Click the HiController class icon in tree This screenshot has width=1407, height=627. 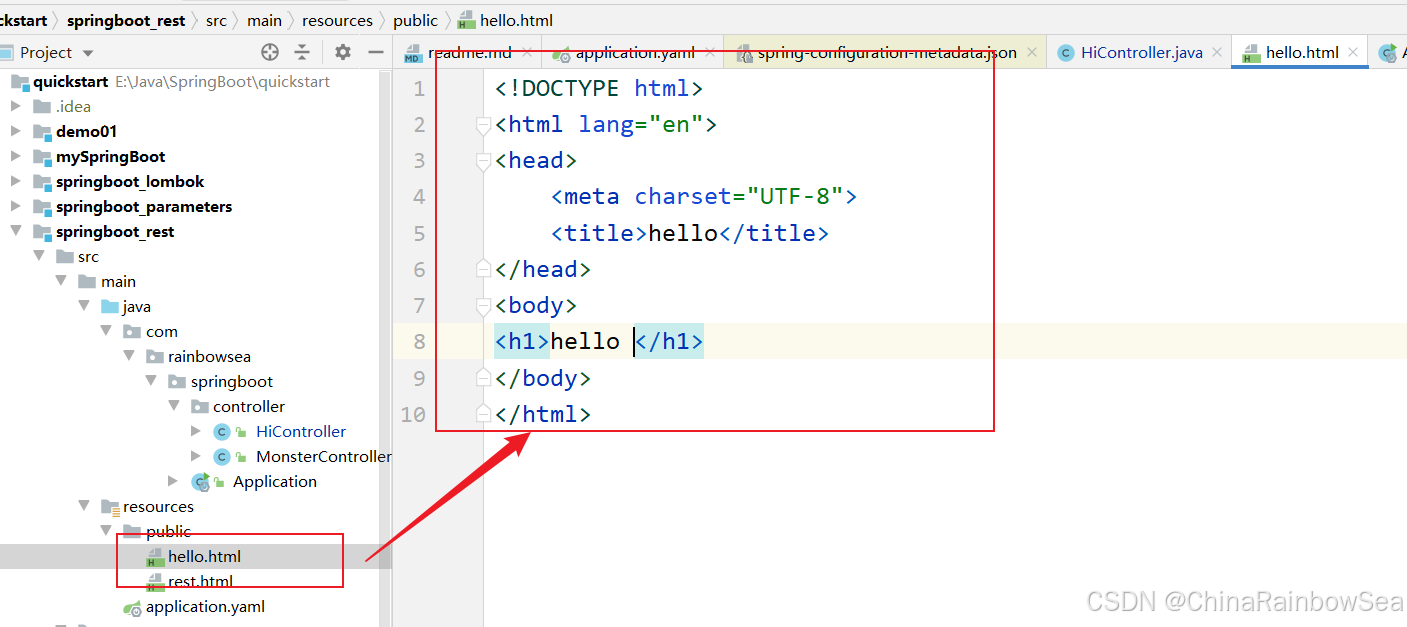pos(222,432)
